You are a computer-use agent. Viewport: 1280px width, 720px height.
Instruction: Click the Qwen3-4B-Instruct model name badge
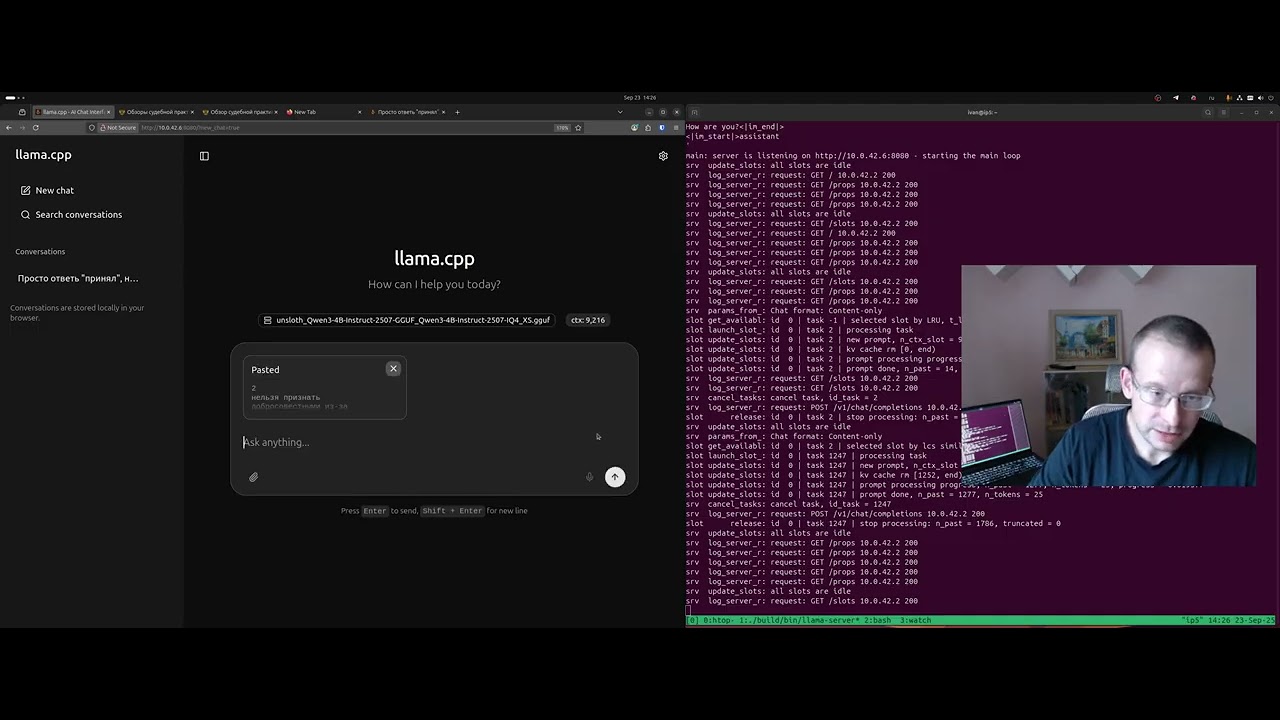(406, 320)
